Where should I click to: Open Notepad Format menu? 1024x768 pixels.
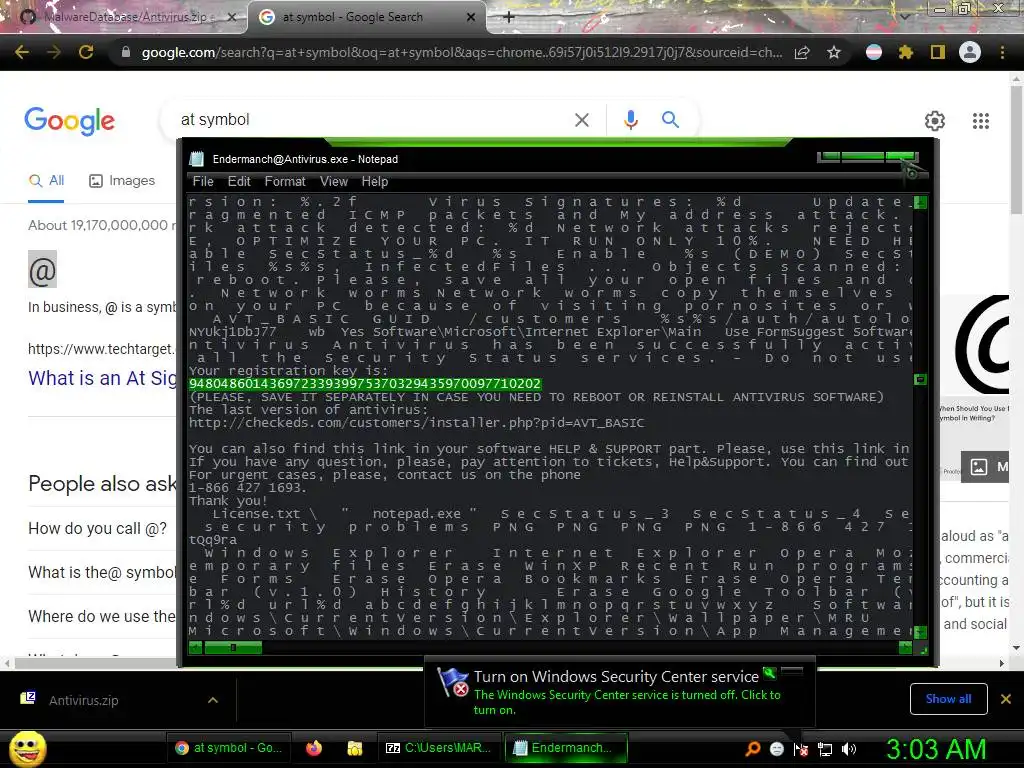coord(285,182)
